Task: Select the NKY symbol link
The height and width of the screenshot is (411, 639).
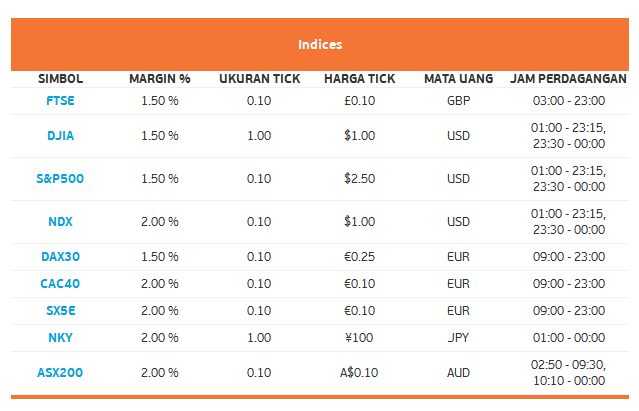Action: [60, 338]
